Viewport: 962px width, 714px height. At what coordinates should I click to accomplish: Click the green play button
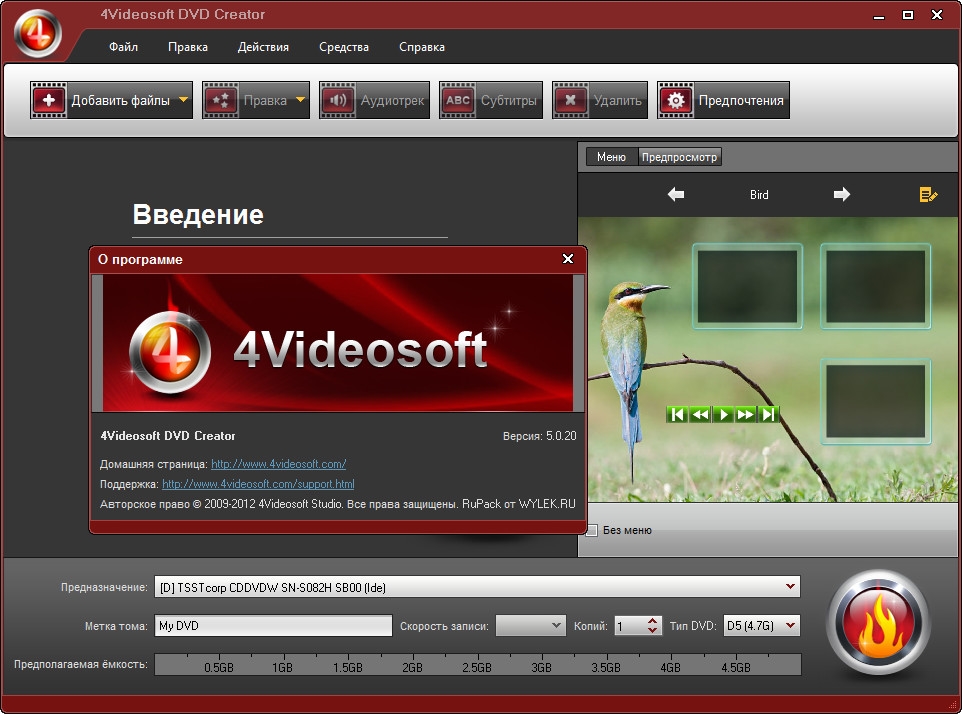point(723,415)
